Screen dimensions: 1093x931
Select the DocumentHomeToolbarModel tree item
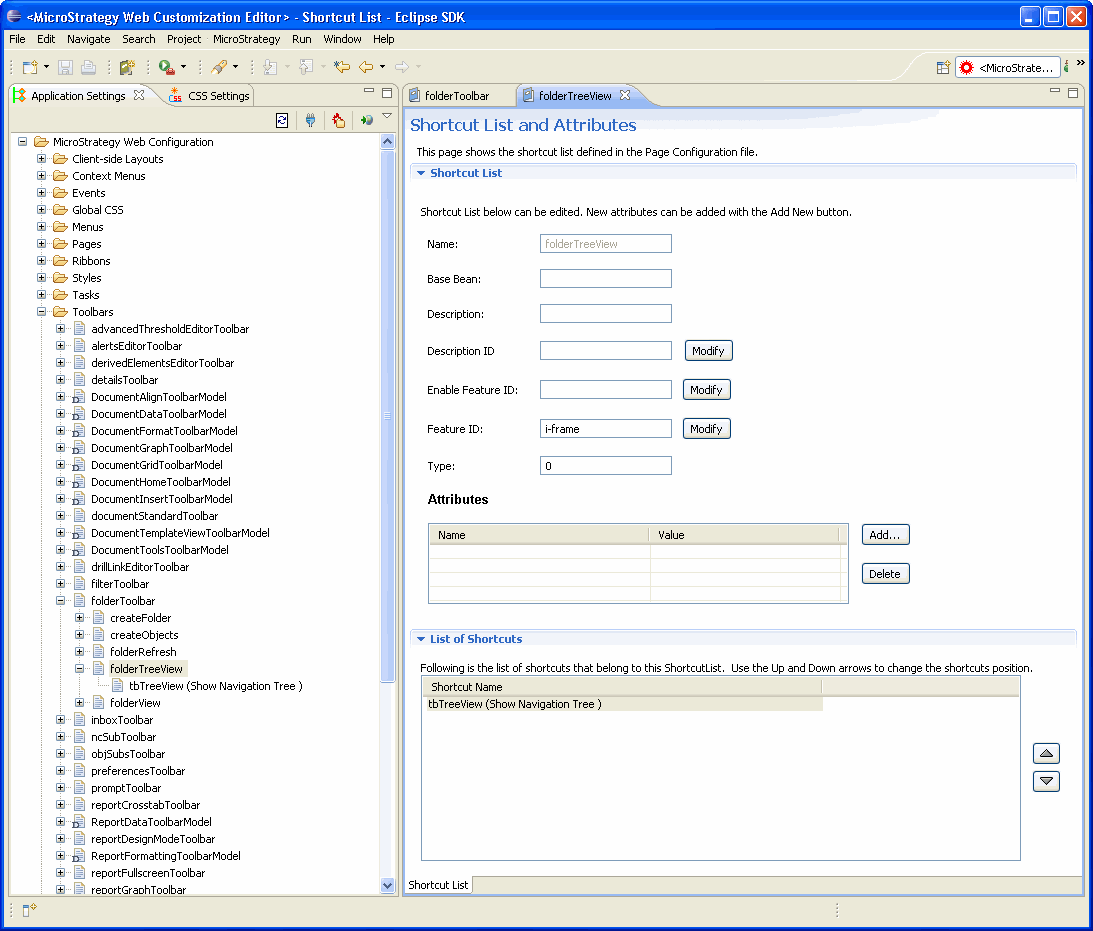click(161, 482)
